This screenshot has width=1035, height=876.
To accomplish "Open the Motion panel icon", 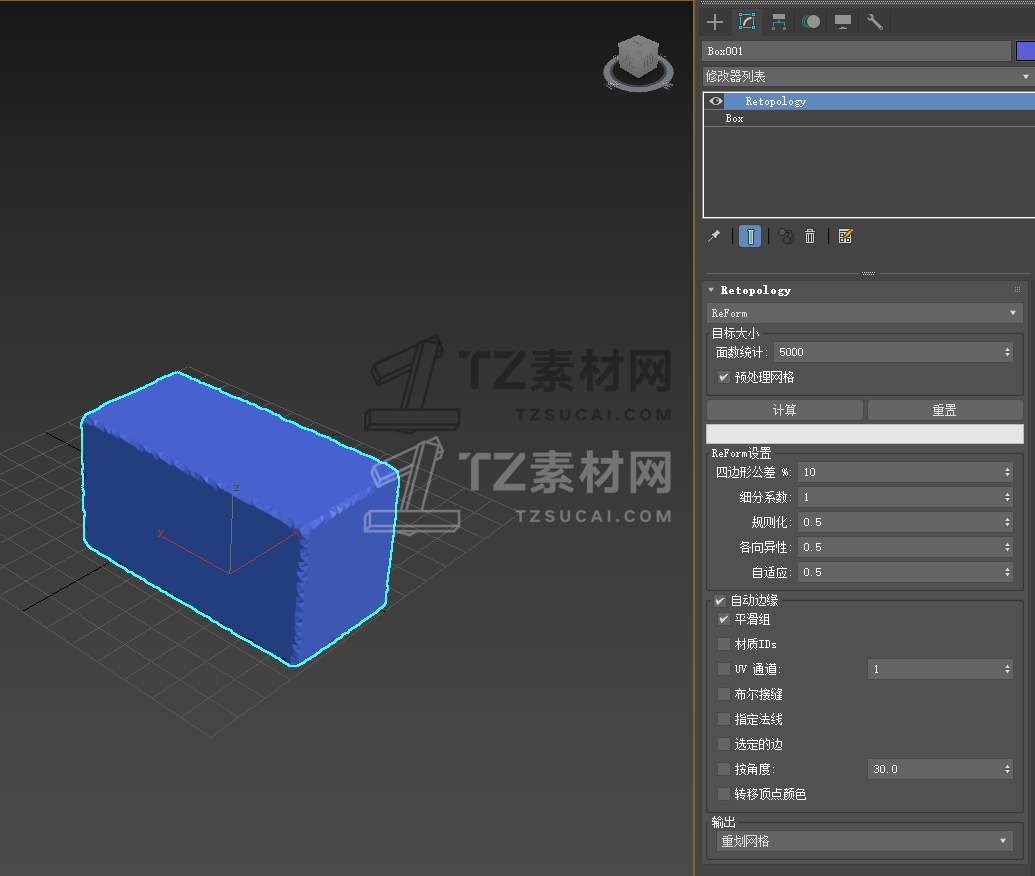I will 811,22.
